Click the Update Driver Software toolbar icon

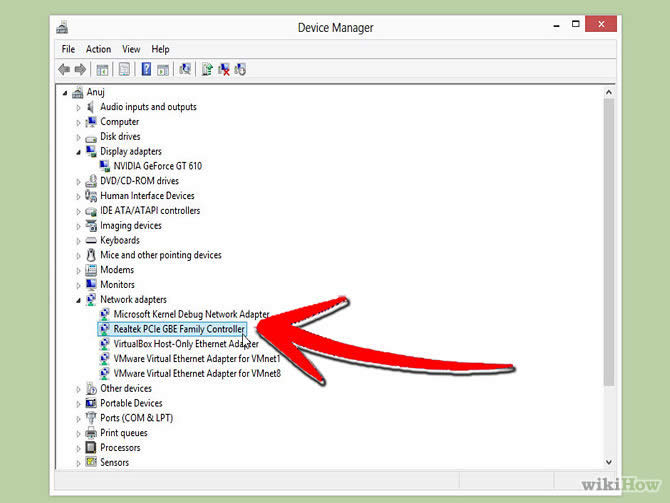click(207, 69)
